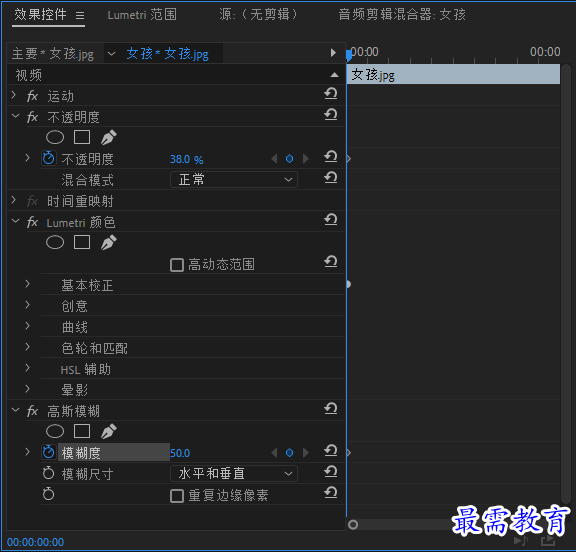Select the 女孩 * 女孩.jpg sequence tab
576x552 pixels.
point(168,54)
